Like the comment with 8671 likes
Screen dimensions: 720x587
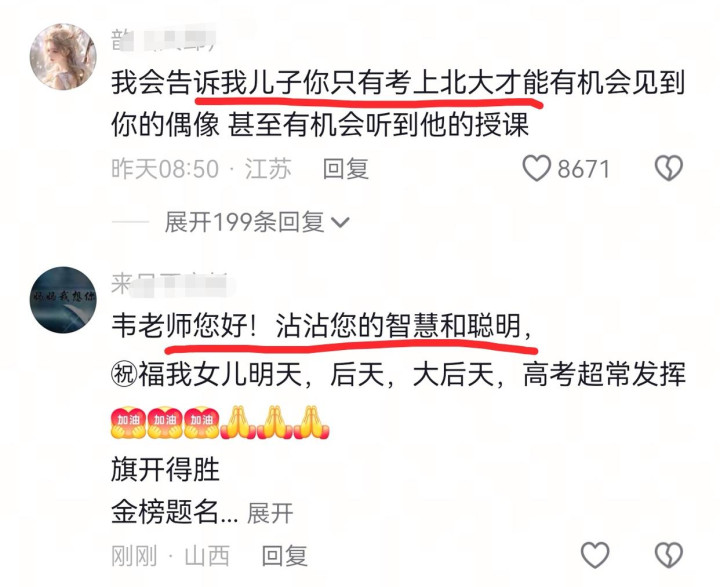[537, 168]
